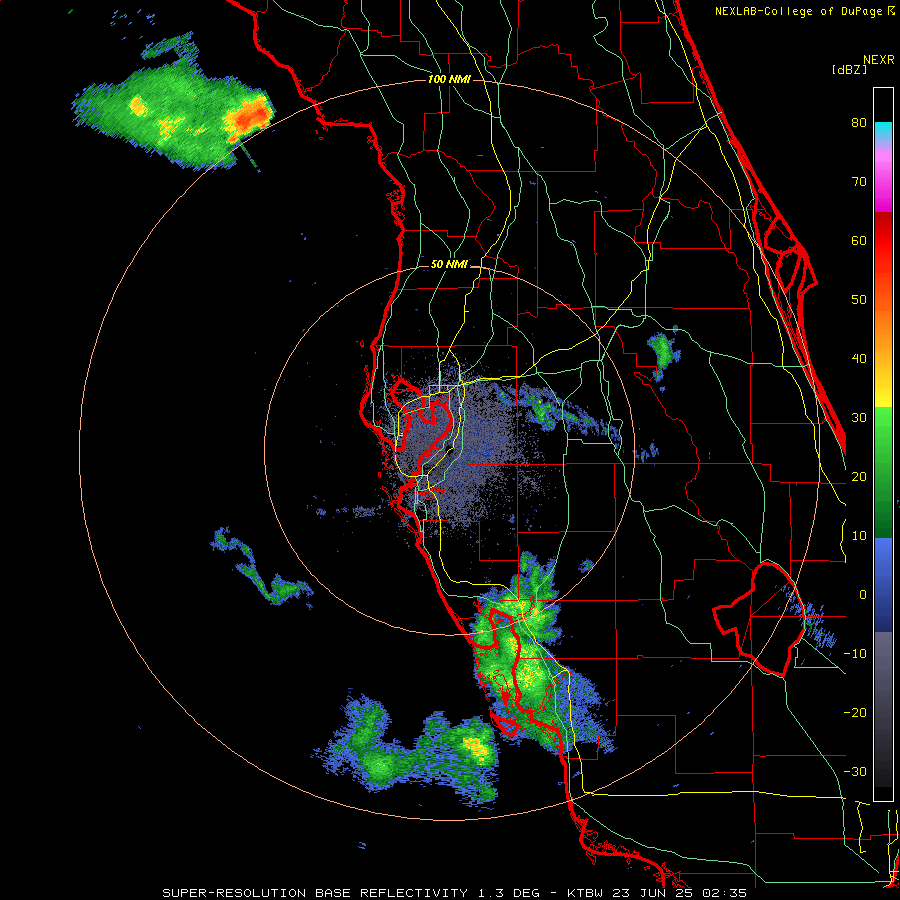Click the -30 dBZ scale value

click(x=855, y=772)
